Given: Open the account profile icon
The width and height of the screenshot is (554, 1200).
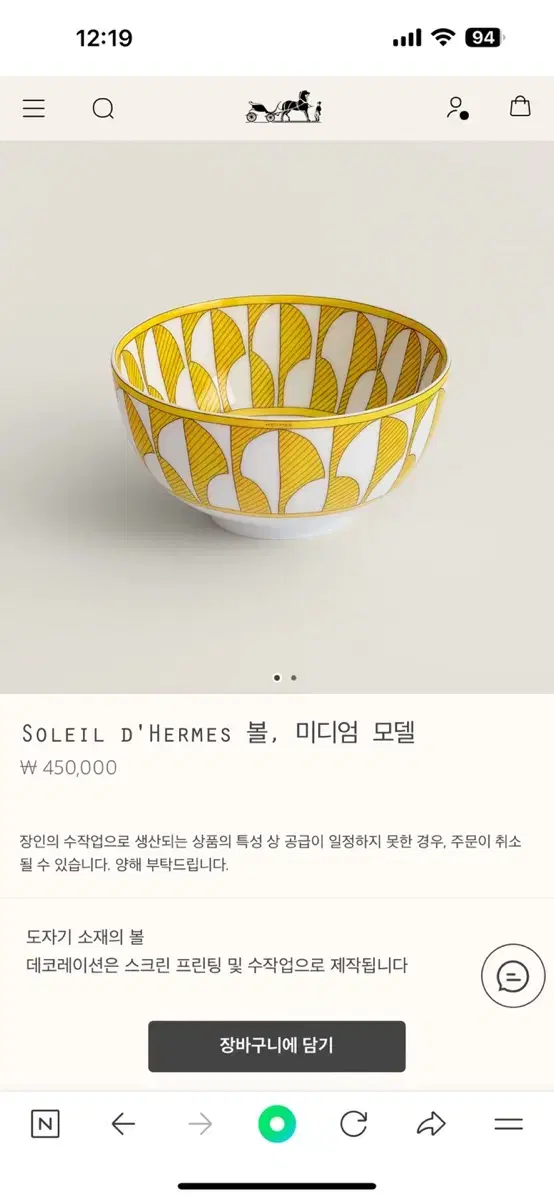Looking at the screenshot, I should [457, 108].
